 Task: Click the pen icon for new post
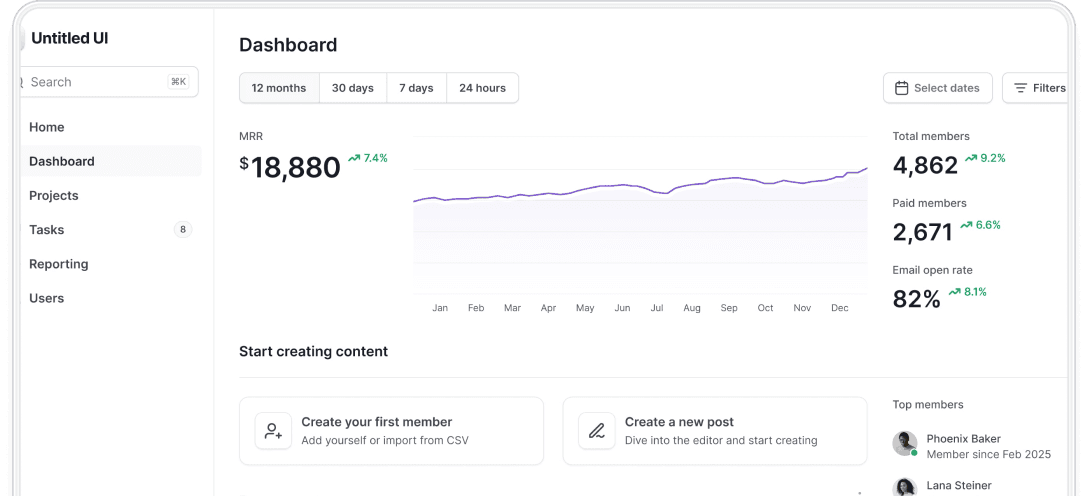[597, 431]
